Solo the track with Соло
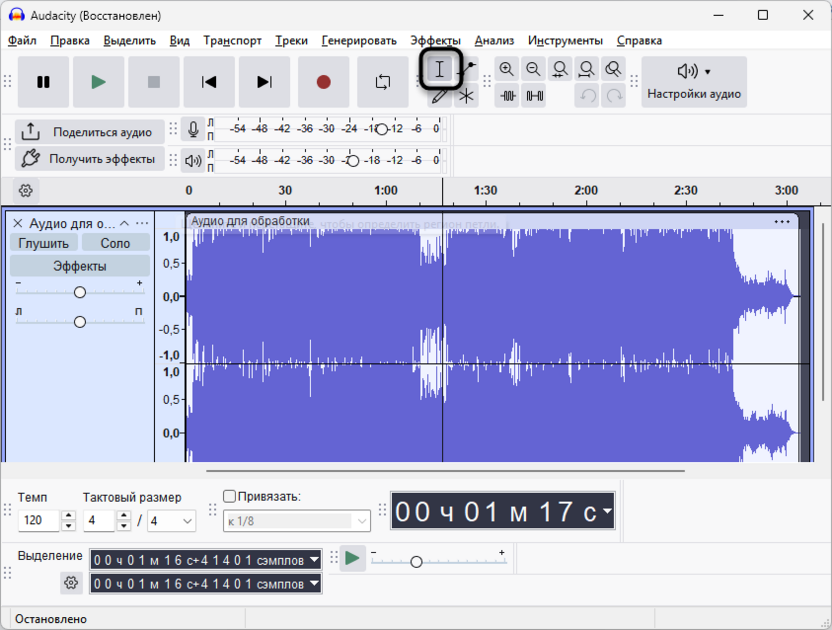Image resolution: width=832 pixels, height=630 pixels. pos(115,243)
